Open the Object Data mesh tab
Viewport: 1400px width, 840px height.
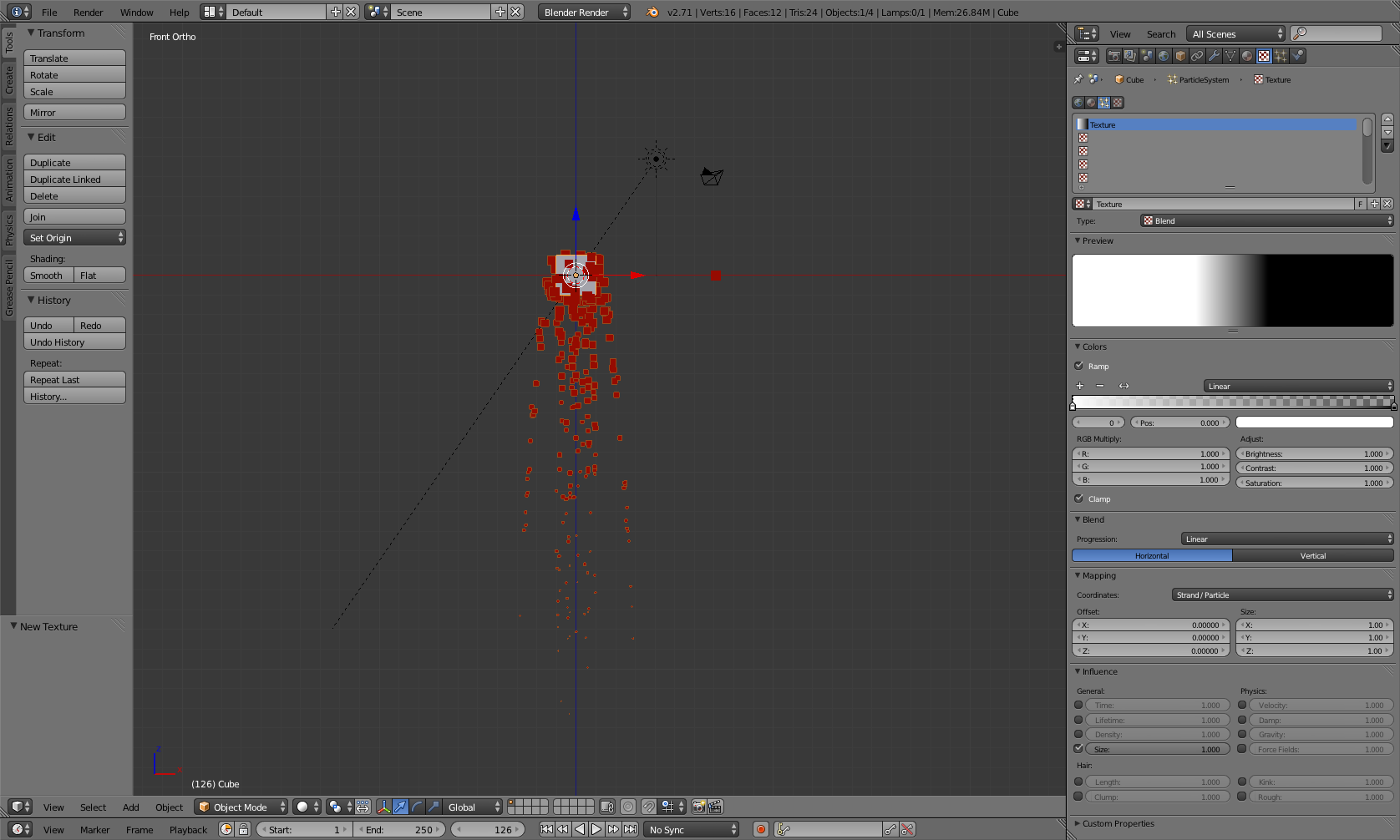click(x=1230, y=56)
